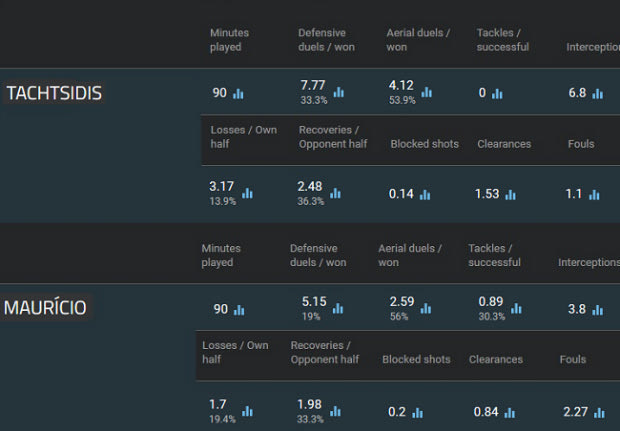Click chart icon next to Maurício fouls 2.27

[598, 412]
